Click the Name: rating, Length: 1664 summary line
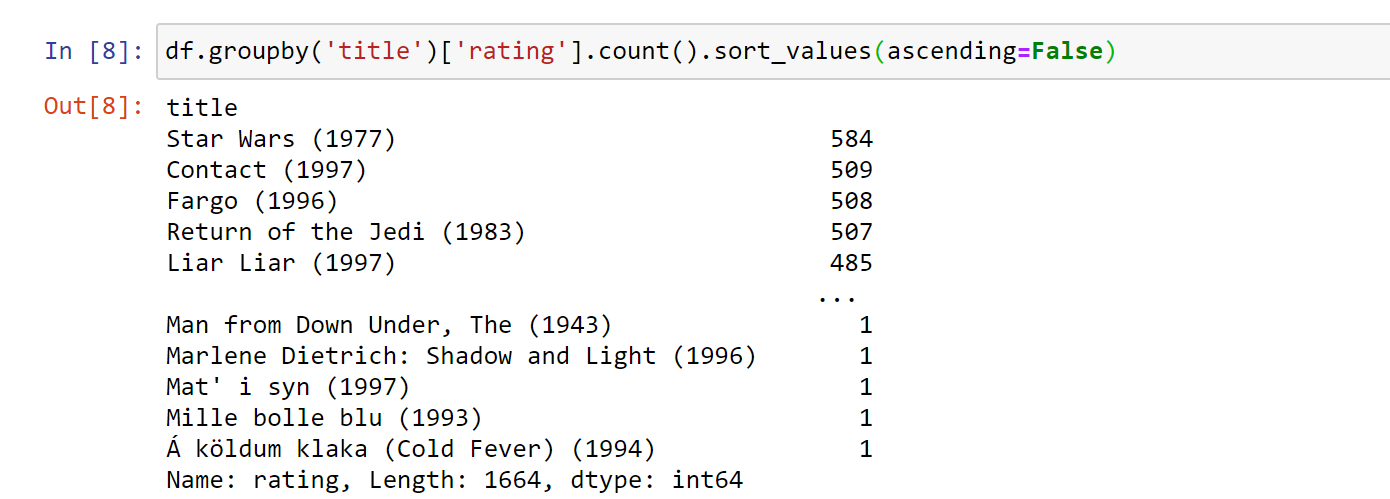The image size is (1390, 499). 455,480
